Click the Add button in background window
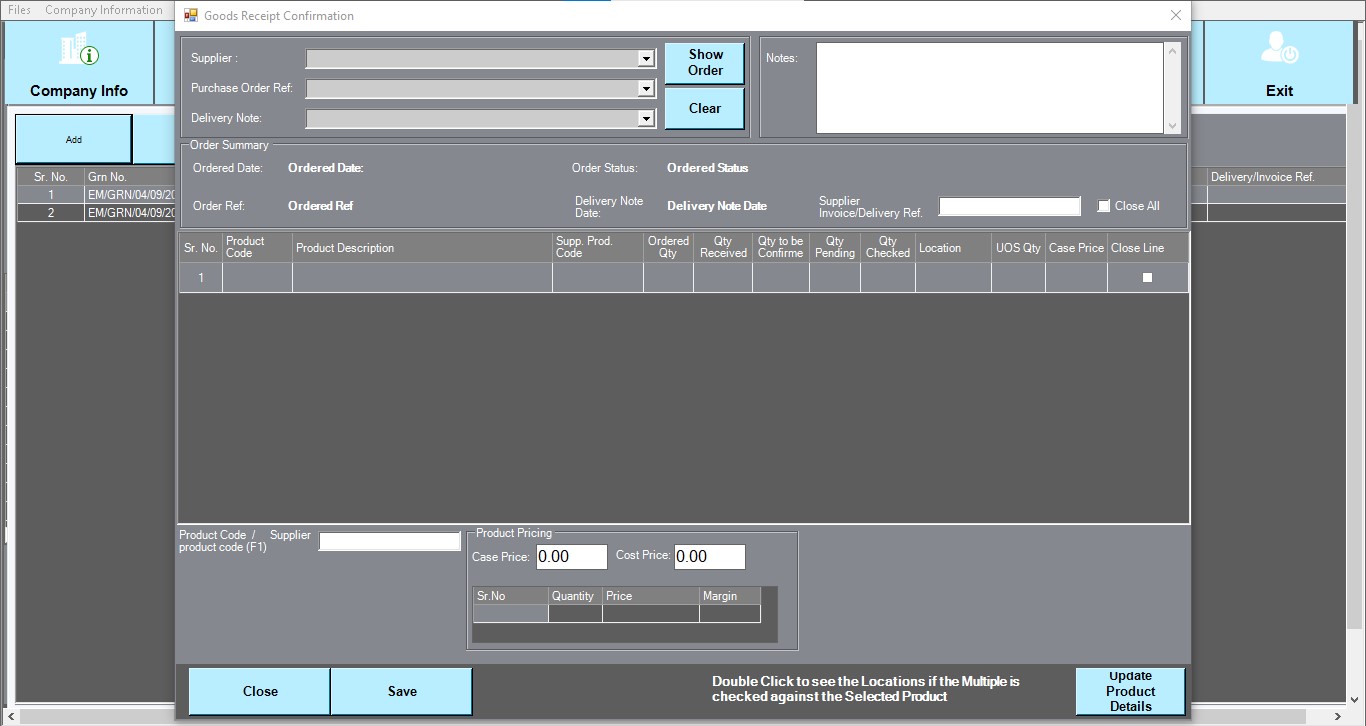The width and height of the screenshot is (1366, 726). [x=74, y=139]
